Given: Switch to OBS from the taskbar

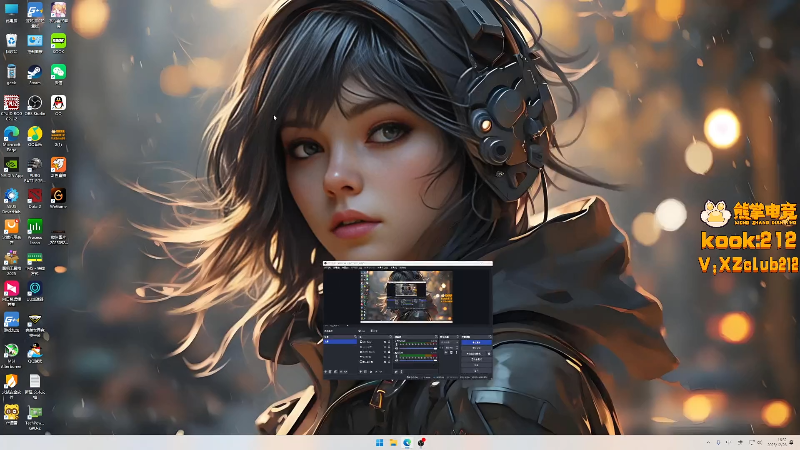Looking at the screenshot, I should tap(421, 443).
